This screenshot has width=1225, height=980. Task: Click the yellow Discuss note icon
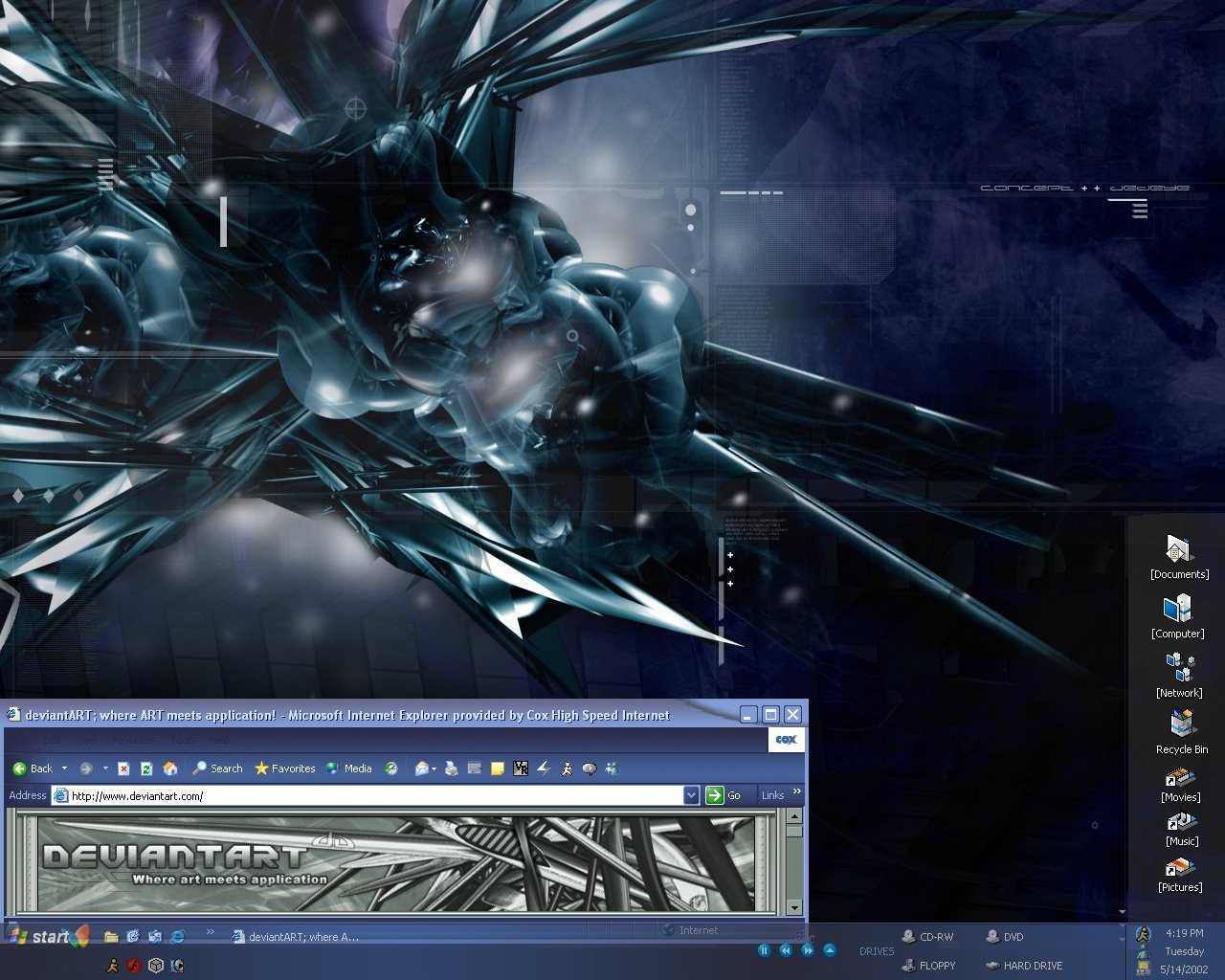[497, 768]
